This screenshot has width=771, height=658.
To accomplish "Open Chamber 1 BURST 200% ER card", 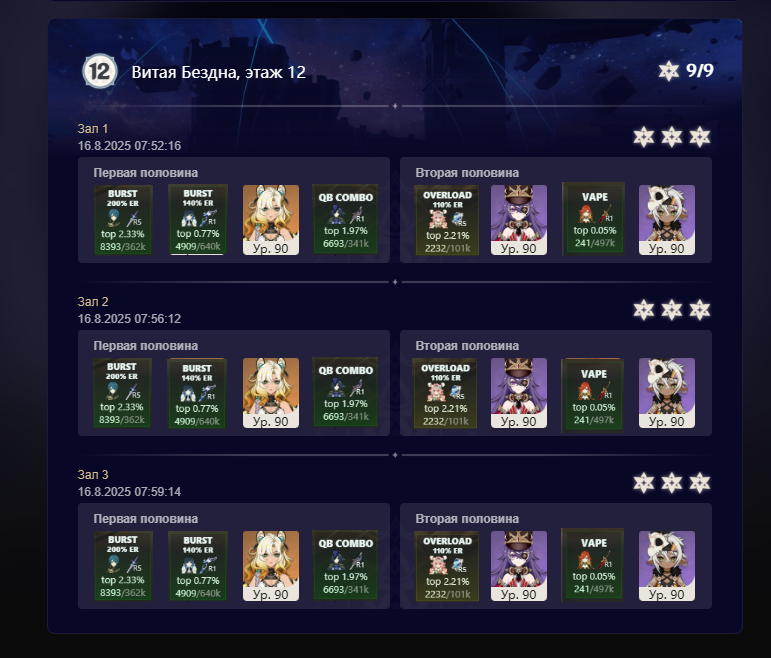I will point(123,220).
